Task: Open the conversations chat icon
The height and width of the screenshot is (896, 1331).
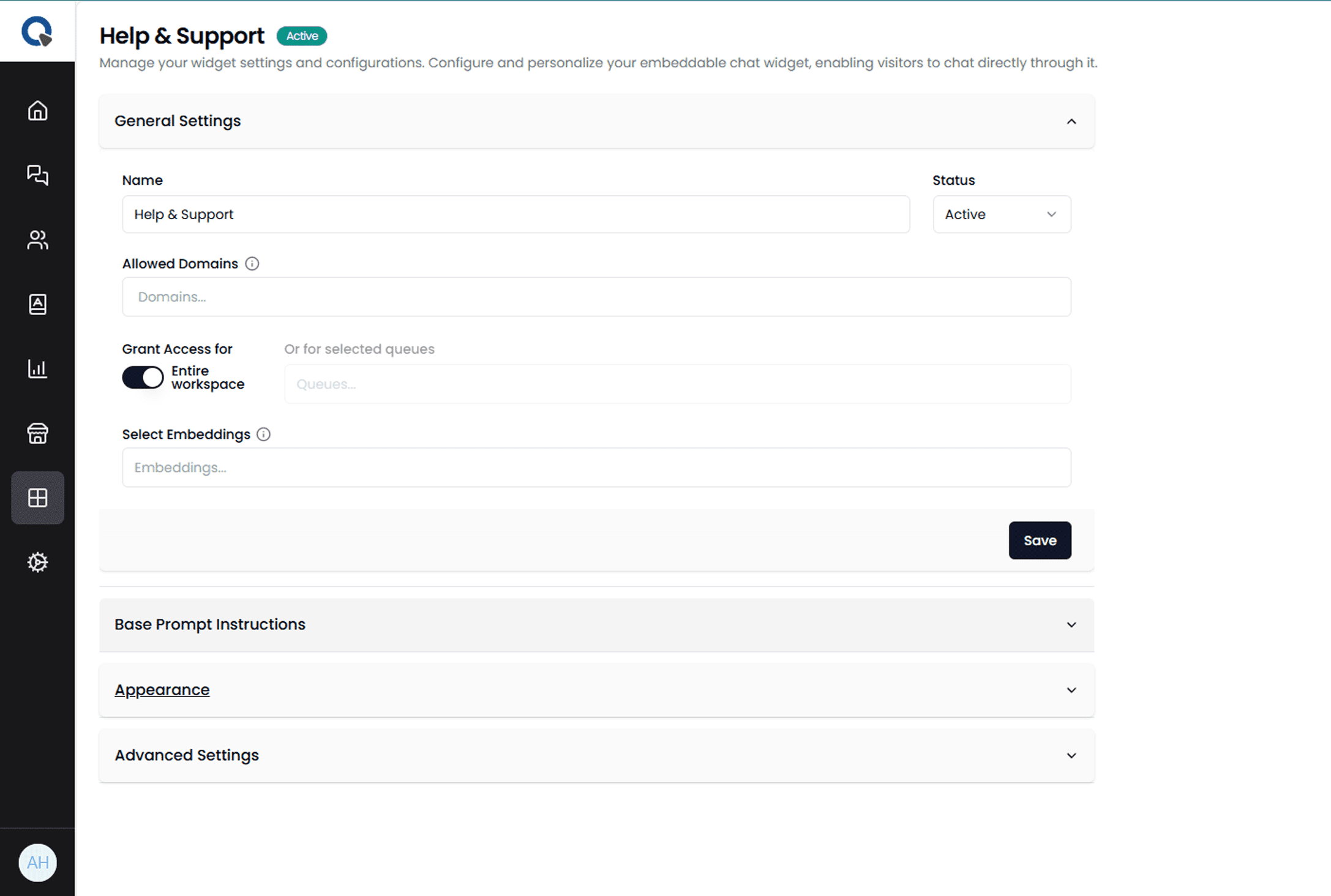Action: (x=37, y=175)
